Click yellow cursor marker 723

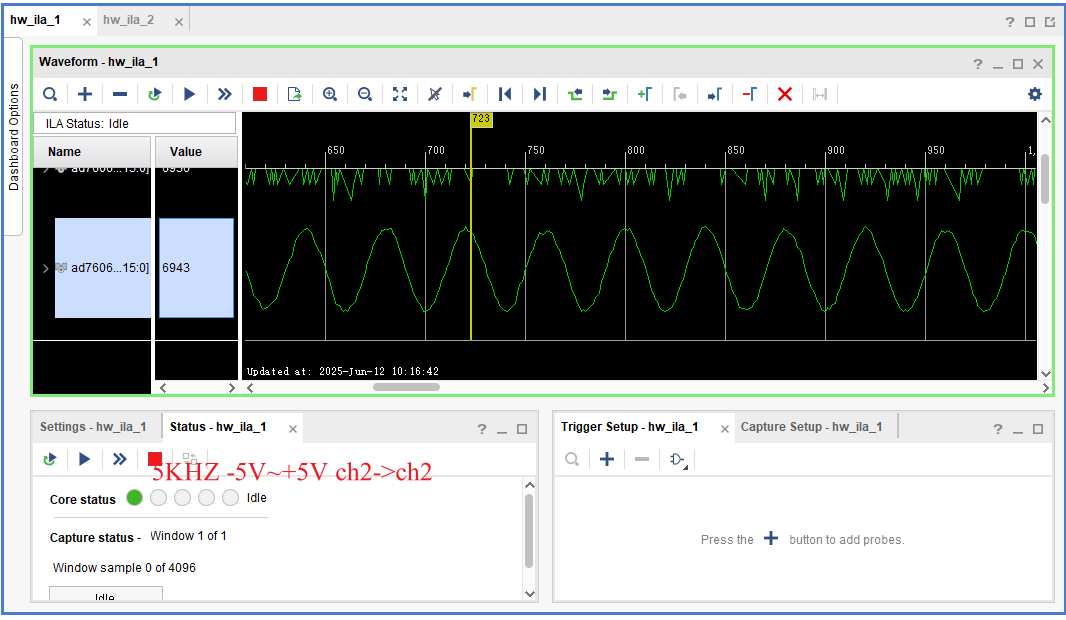point(481,119)
